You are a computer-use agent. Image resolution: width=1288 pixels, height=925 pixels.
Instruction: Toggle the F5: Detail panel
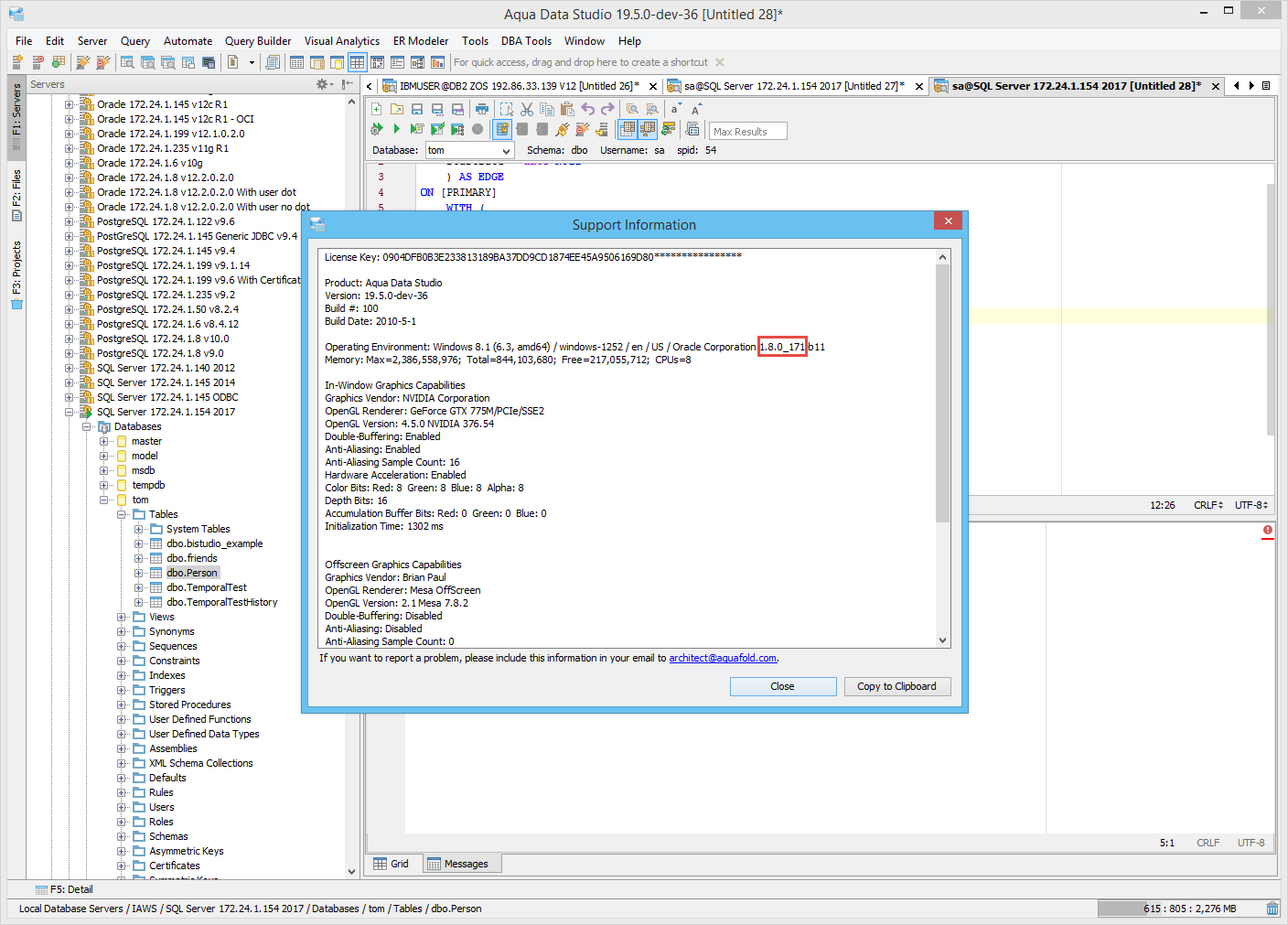pos(64,889)
